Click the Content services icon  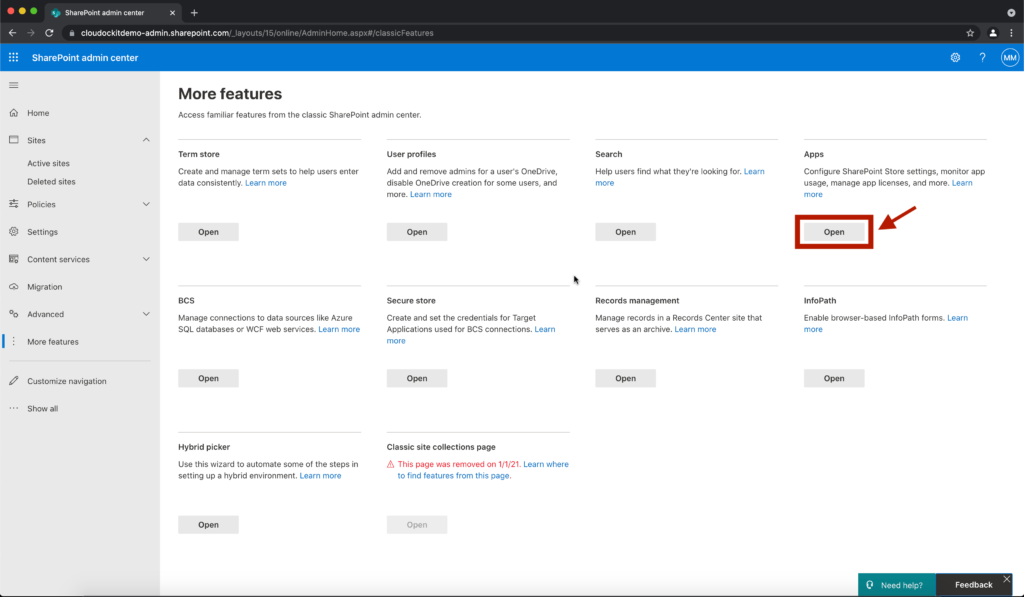tap(14, 259)
